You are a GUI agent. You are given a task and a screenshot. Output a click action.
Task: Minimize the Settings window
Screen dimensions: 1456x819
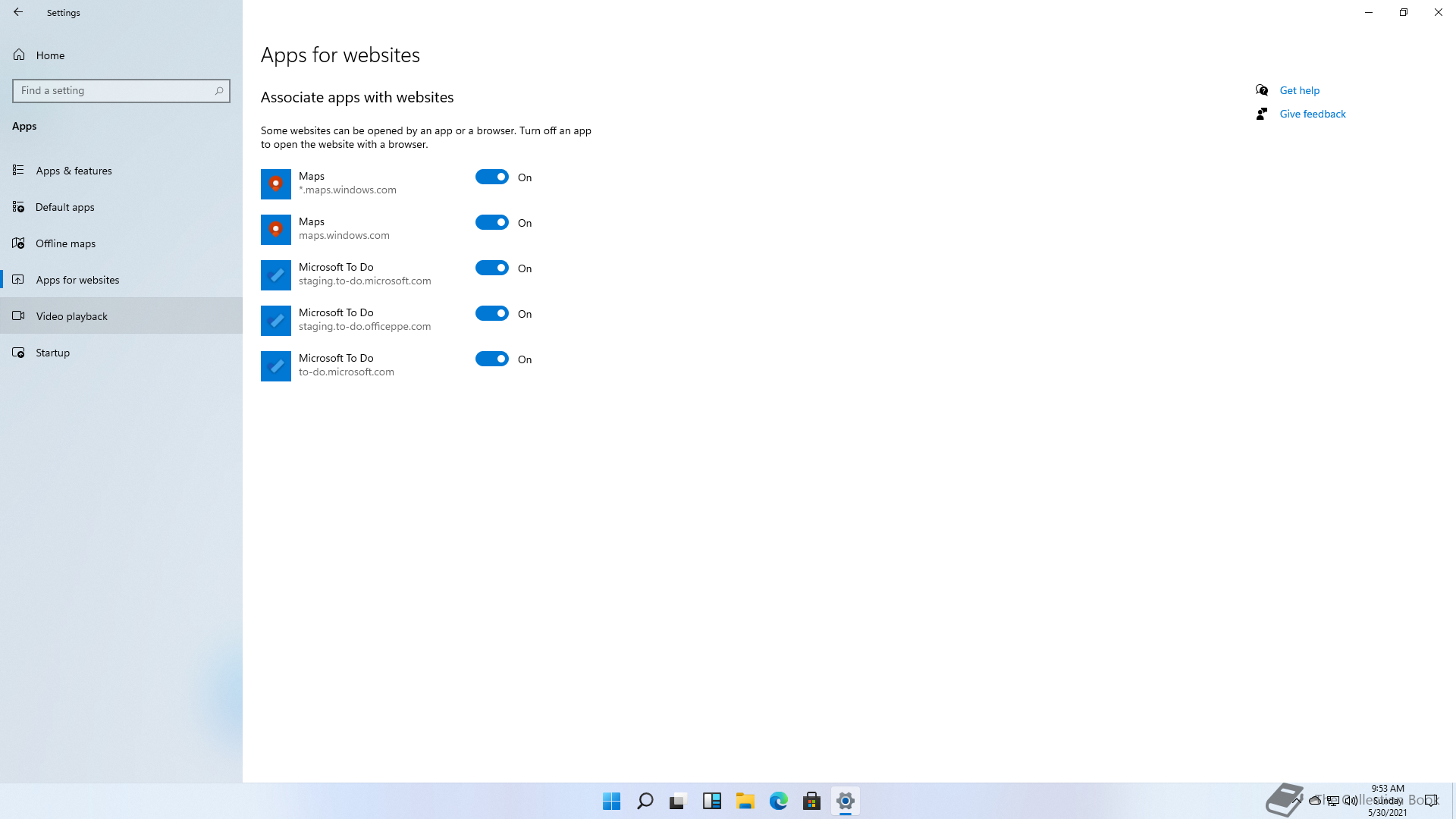(1369, 12)
